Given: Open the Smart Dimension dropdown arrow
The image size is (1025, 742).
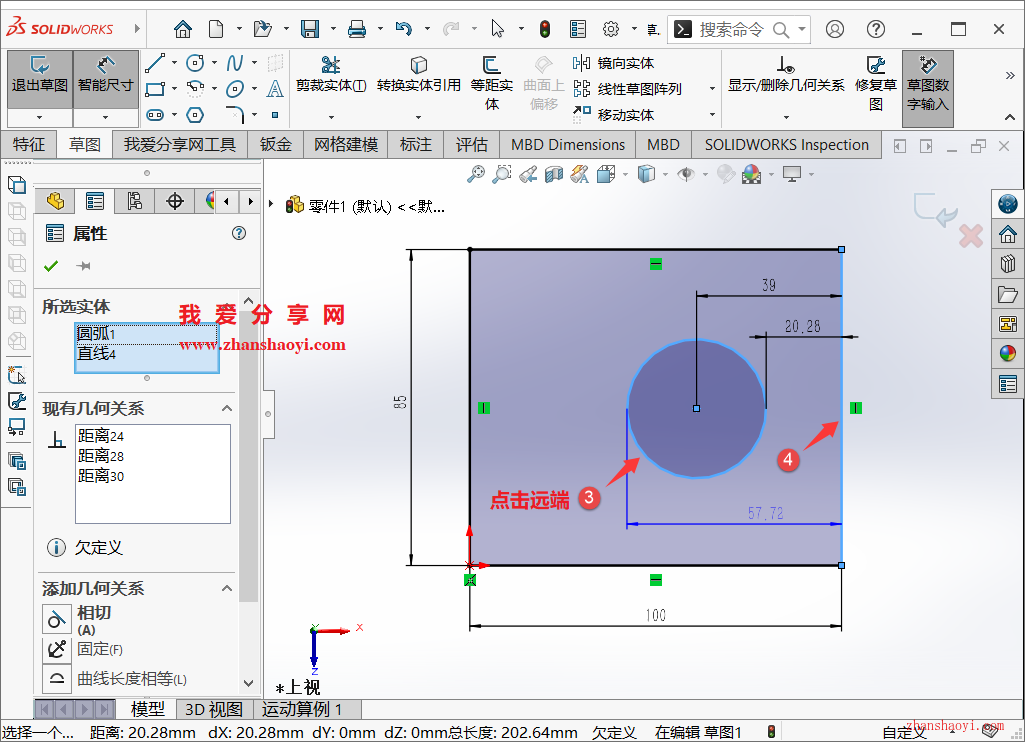Looking at the screenshot, I should tap(105, 118).
